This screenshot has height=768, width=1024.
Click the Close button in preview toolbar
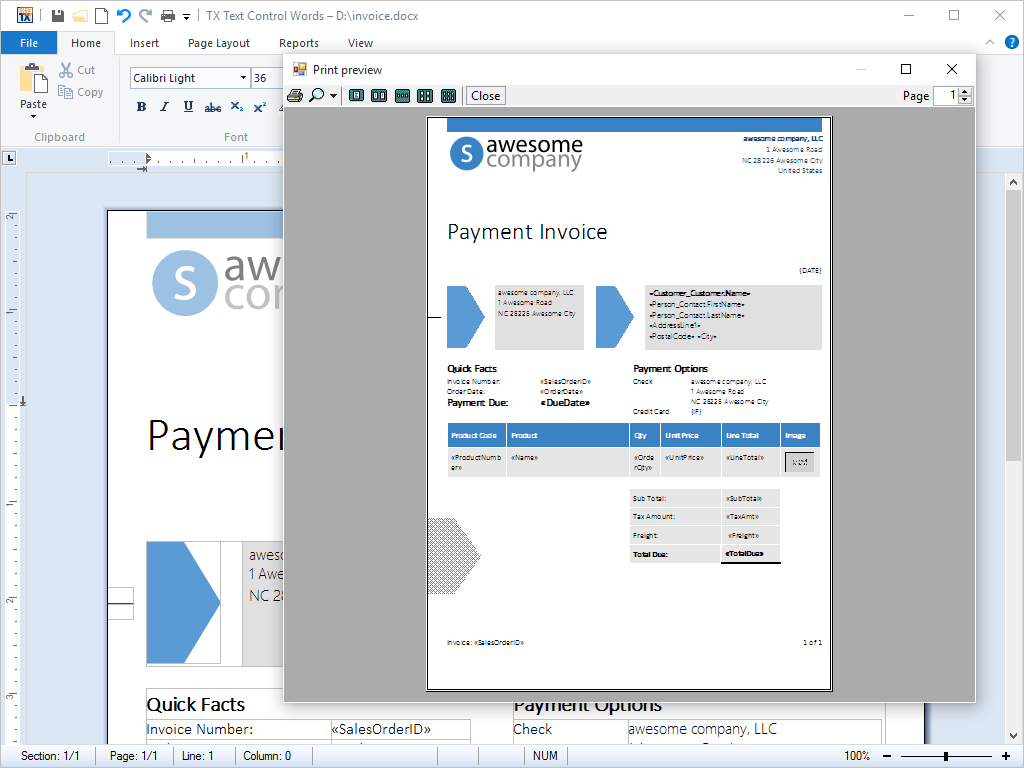coord(486,96)
